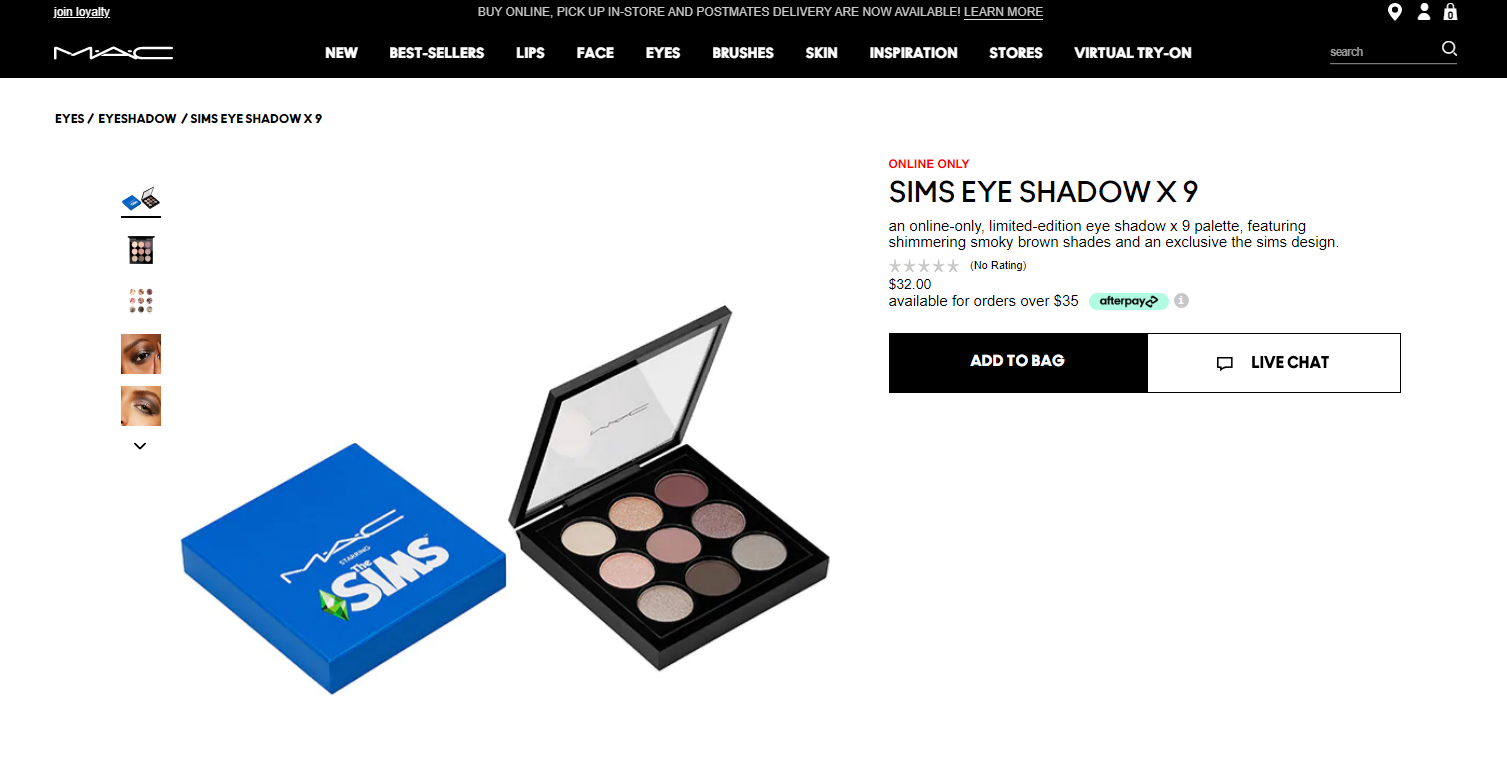Click the Afterpay info icon

1181,300
